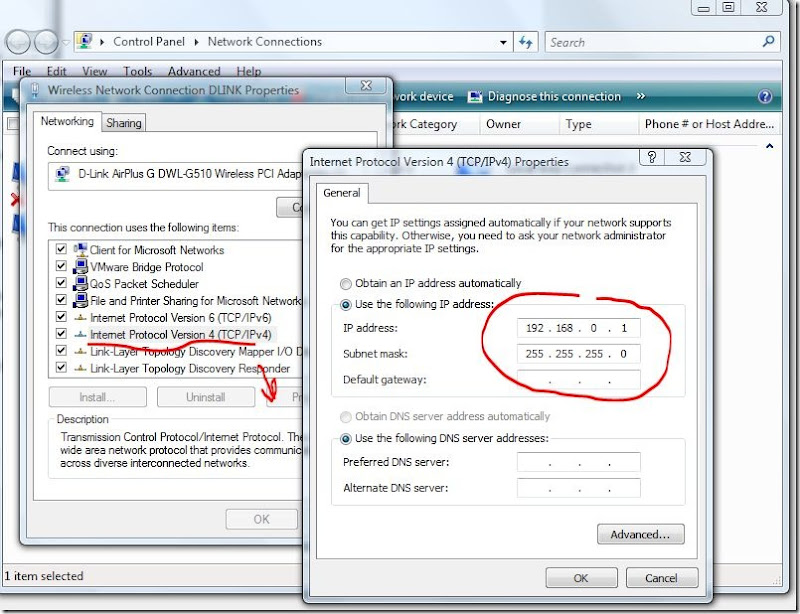
Task: Click the Back navigation arrow button
Action: (x=18, y=42)
